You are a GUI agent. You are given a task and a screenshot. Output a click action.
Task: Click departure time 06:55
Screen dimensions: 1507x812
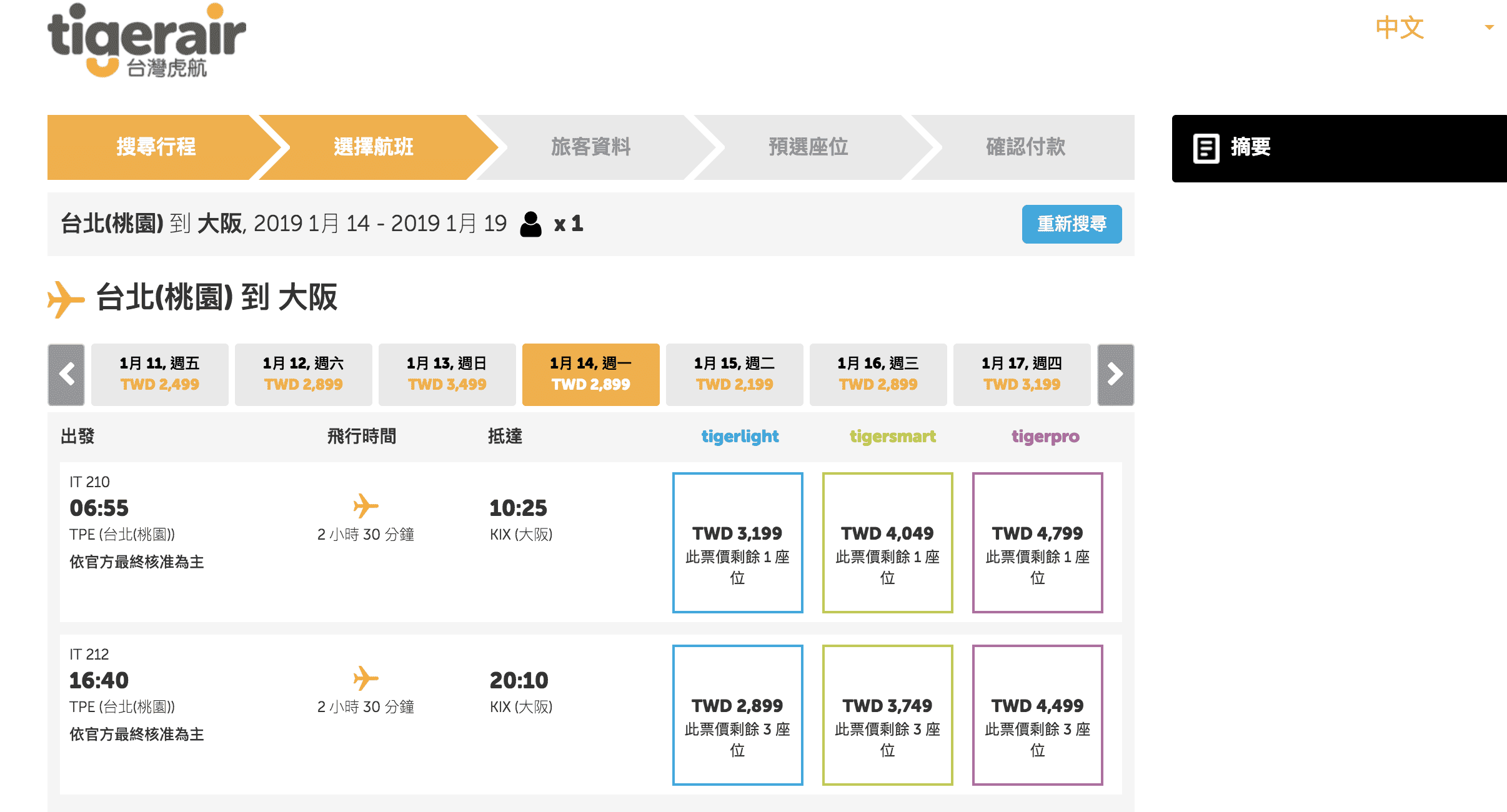click(x=99, y=508)
